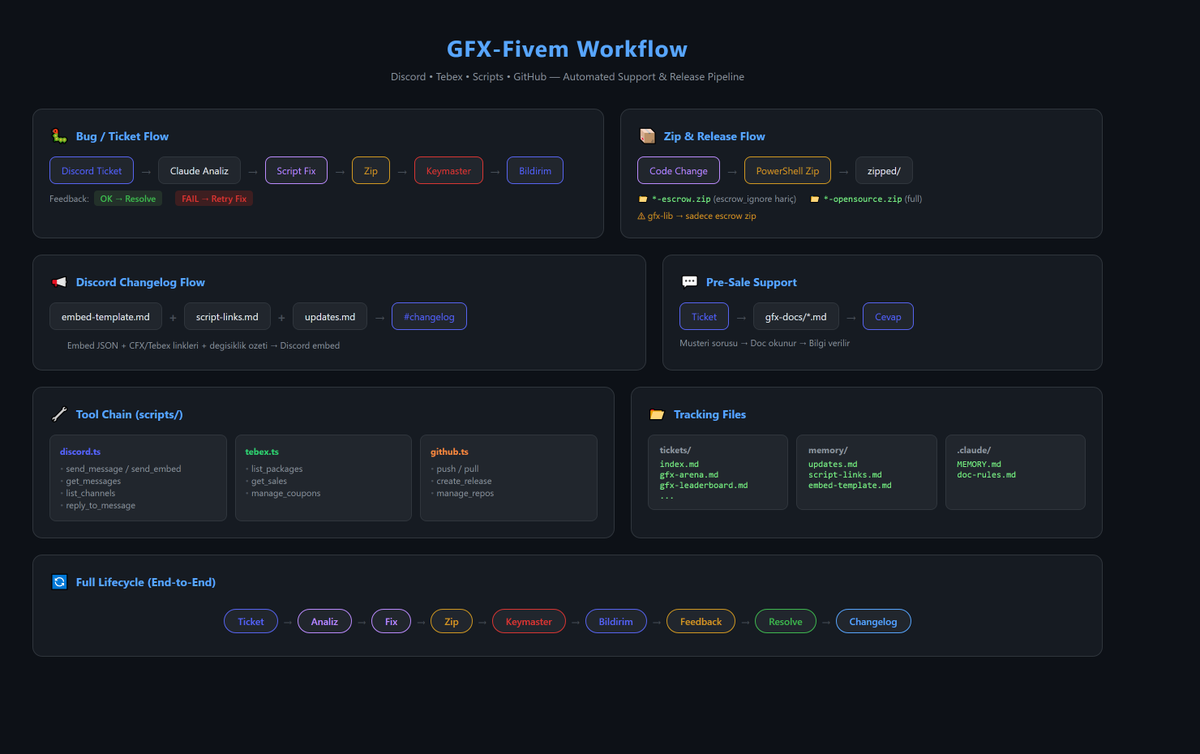
Task: Click the folder icon beside Tracking Files
Action: [x=656, y=414]
